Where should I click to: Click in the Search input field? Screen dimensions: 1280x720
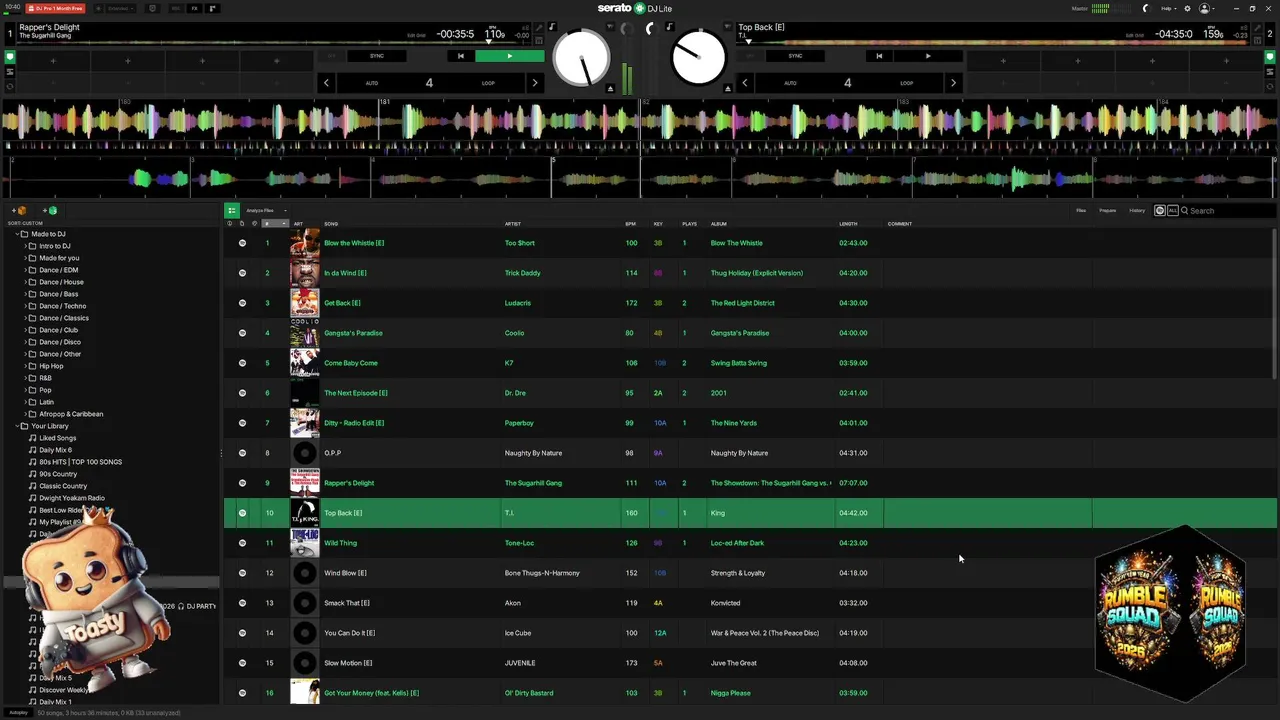tap(1230, 211)
